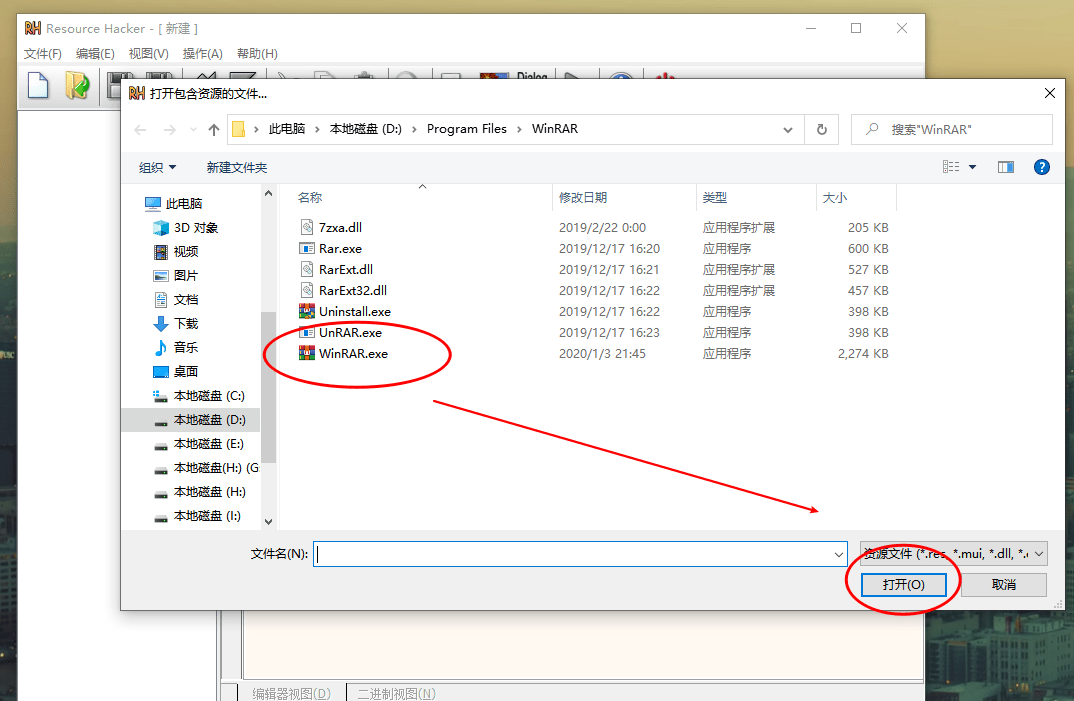Click the navigation pane scroll up arrow
The height and width of the screenshot is (701, 1074).
[268, 194]
